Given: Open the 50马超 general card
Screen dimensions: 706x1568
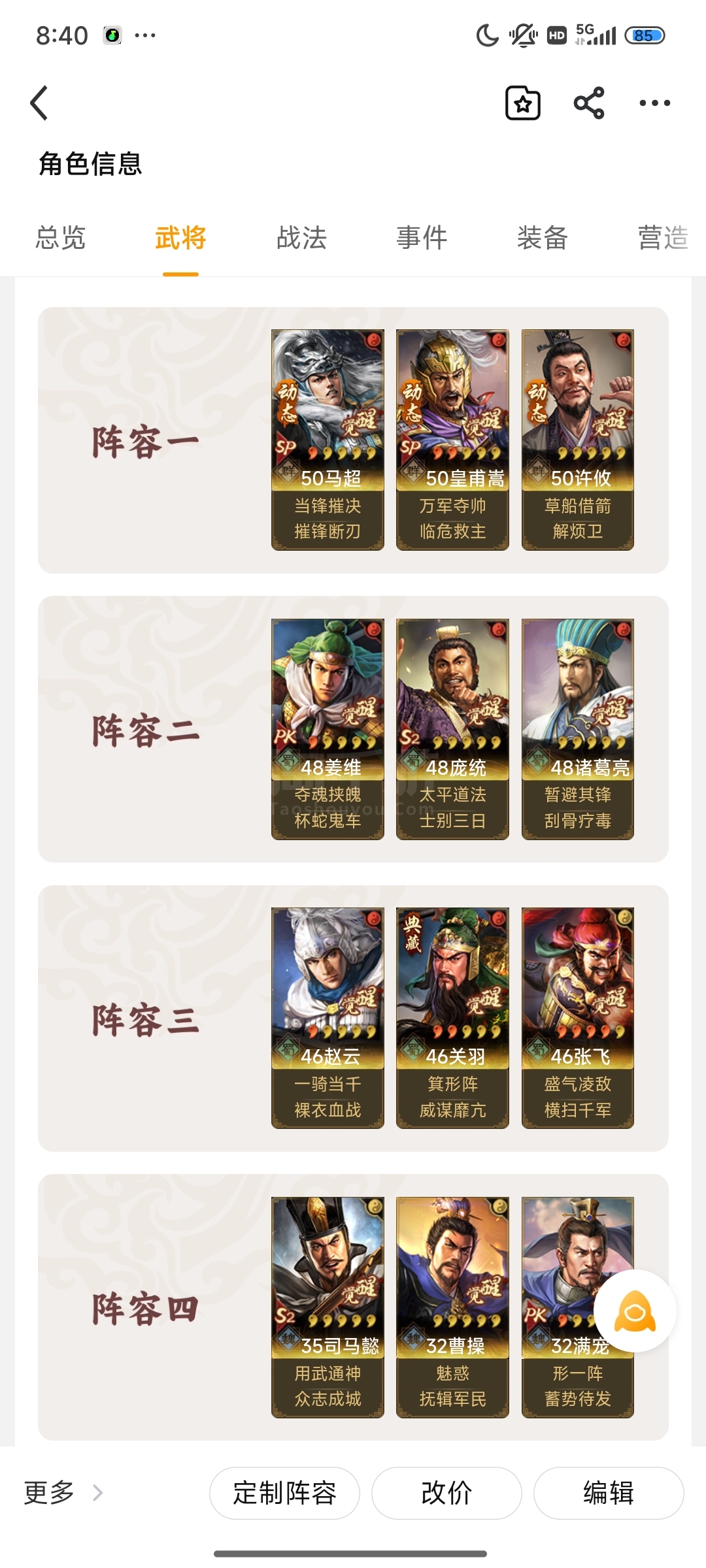Looking at the screenshot, I should pyautogui.click(x=328, y=440).
